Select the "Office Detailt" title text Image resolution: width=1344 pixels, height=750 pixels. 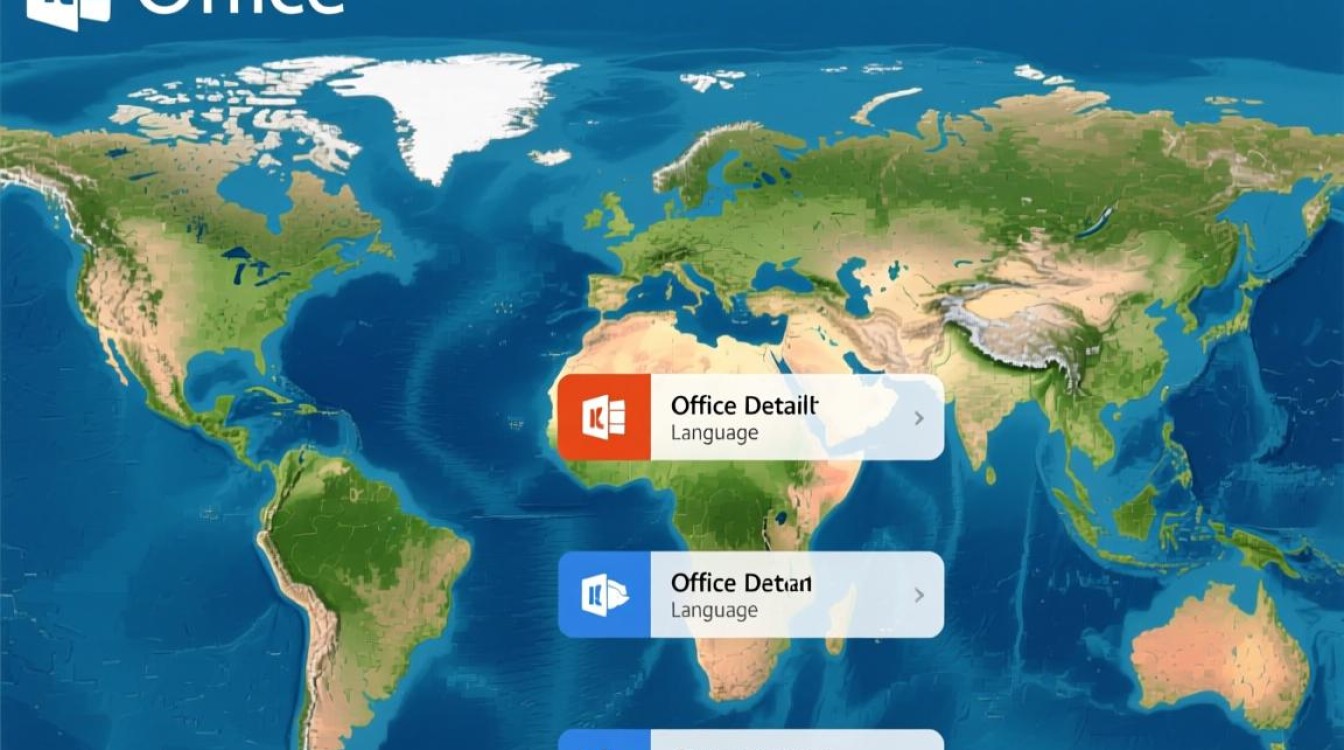point(744,405)
